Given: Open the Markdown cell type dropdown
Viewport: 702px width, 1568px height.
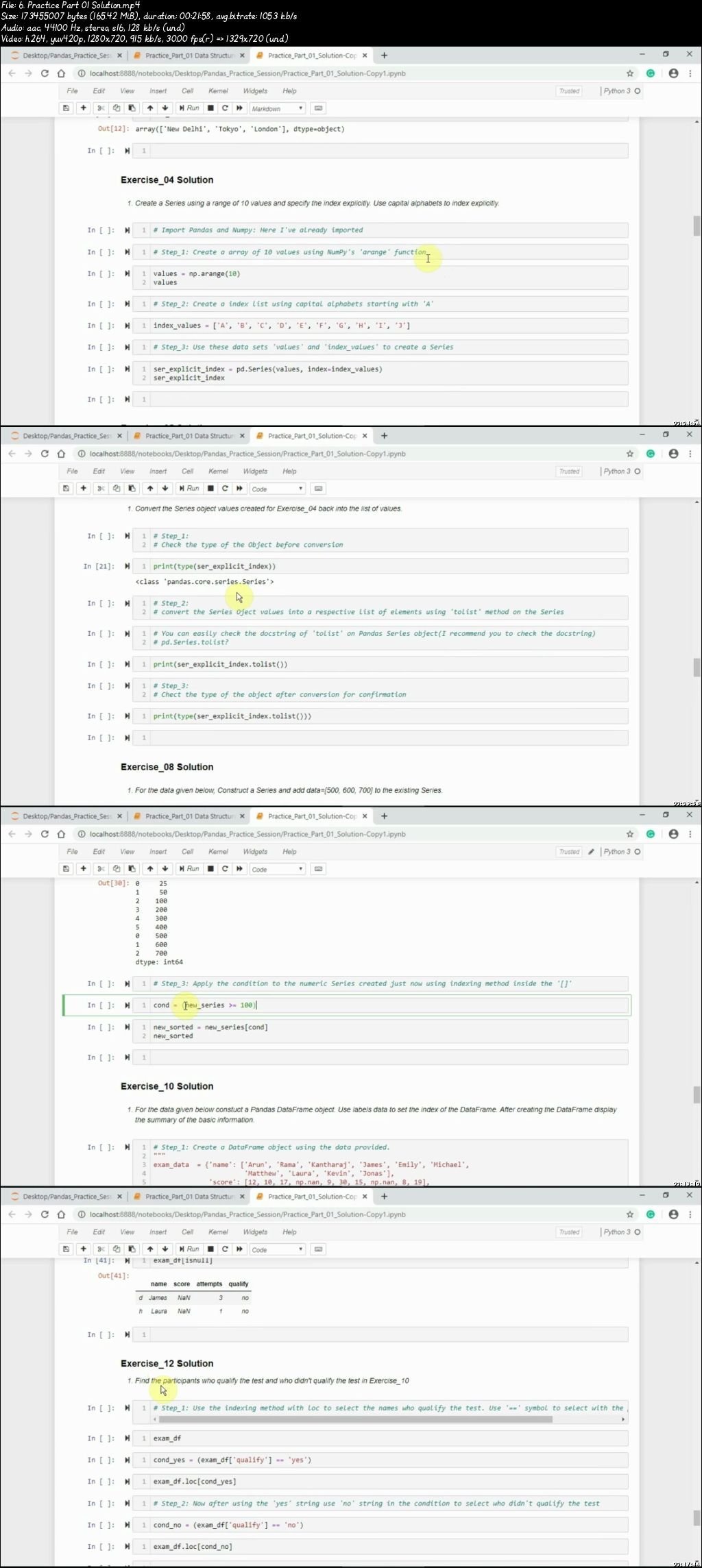Looking at the screenshot, I should [277, 109].
